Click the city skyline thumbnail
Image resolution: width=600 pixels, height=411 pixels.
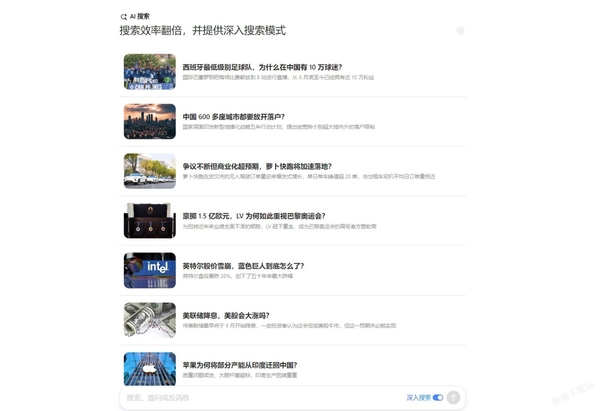(150, 121)
